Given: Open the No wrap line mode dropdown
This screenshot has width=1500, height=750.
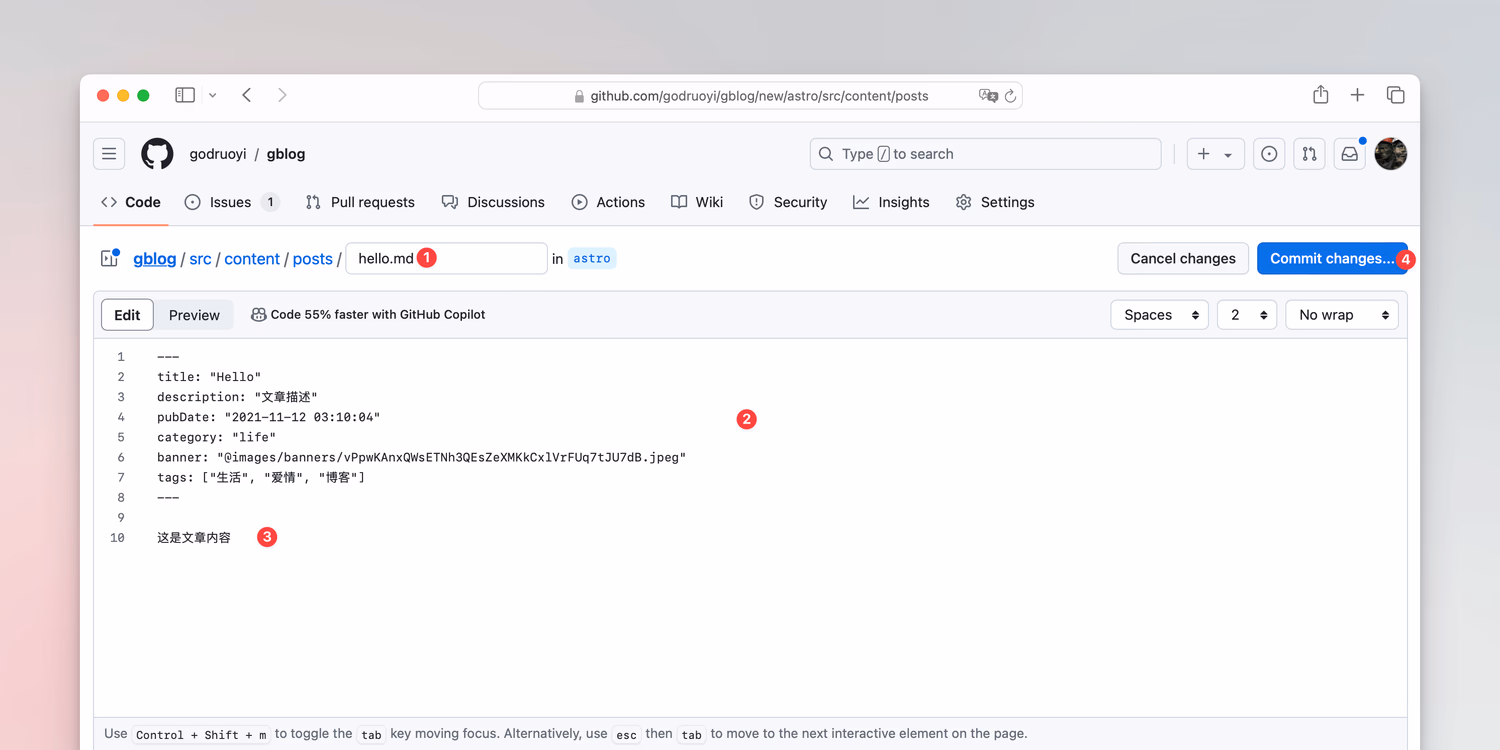Looking at the screenshot, I should pyautogui.click(x=1342, y=314).
